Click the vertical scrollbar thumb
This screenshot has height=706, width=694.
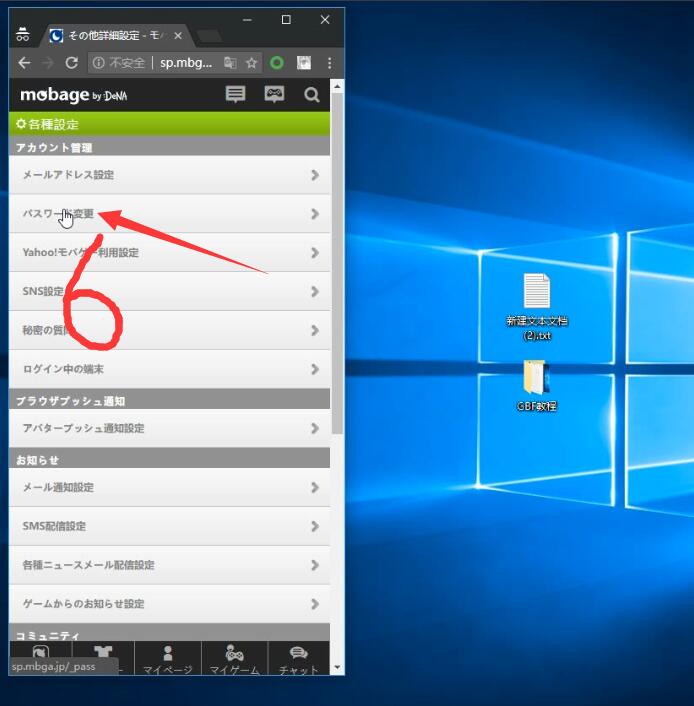(337, 263)
